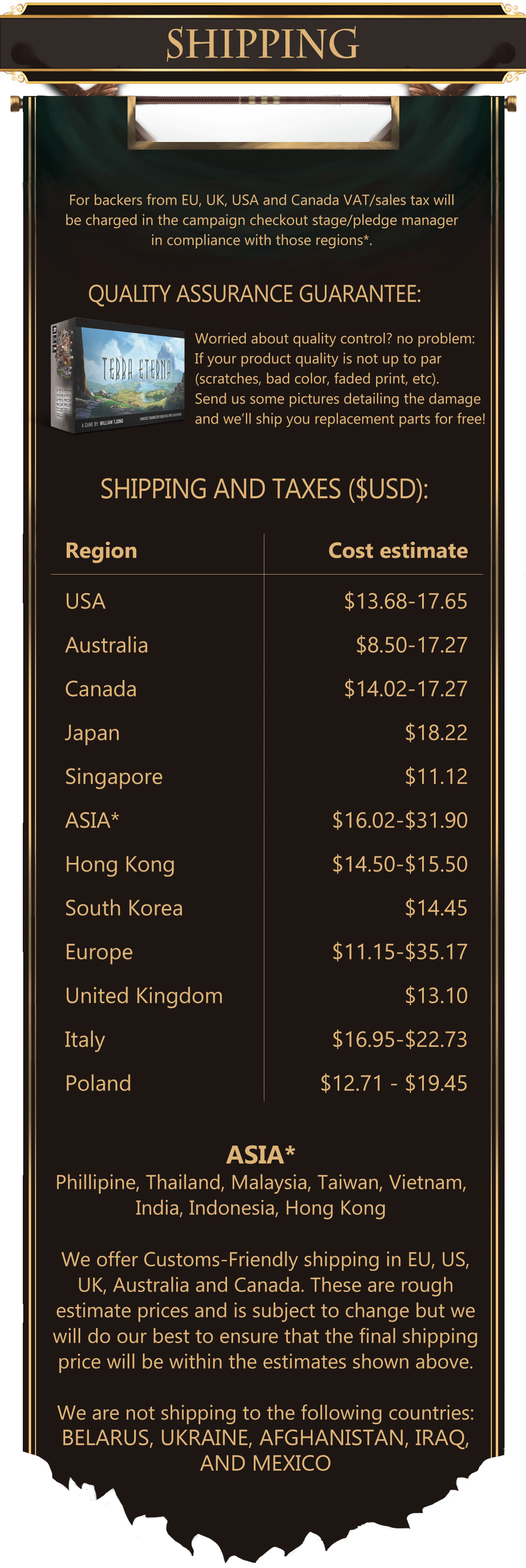
Task: Click South Korea cost $14.45
Action: [436, 908]
